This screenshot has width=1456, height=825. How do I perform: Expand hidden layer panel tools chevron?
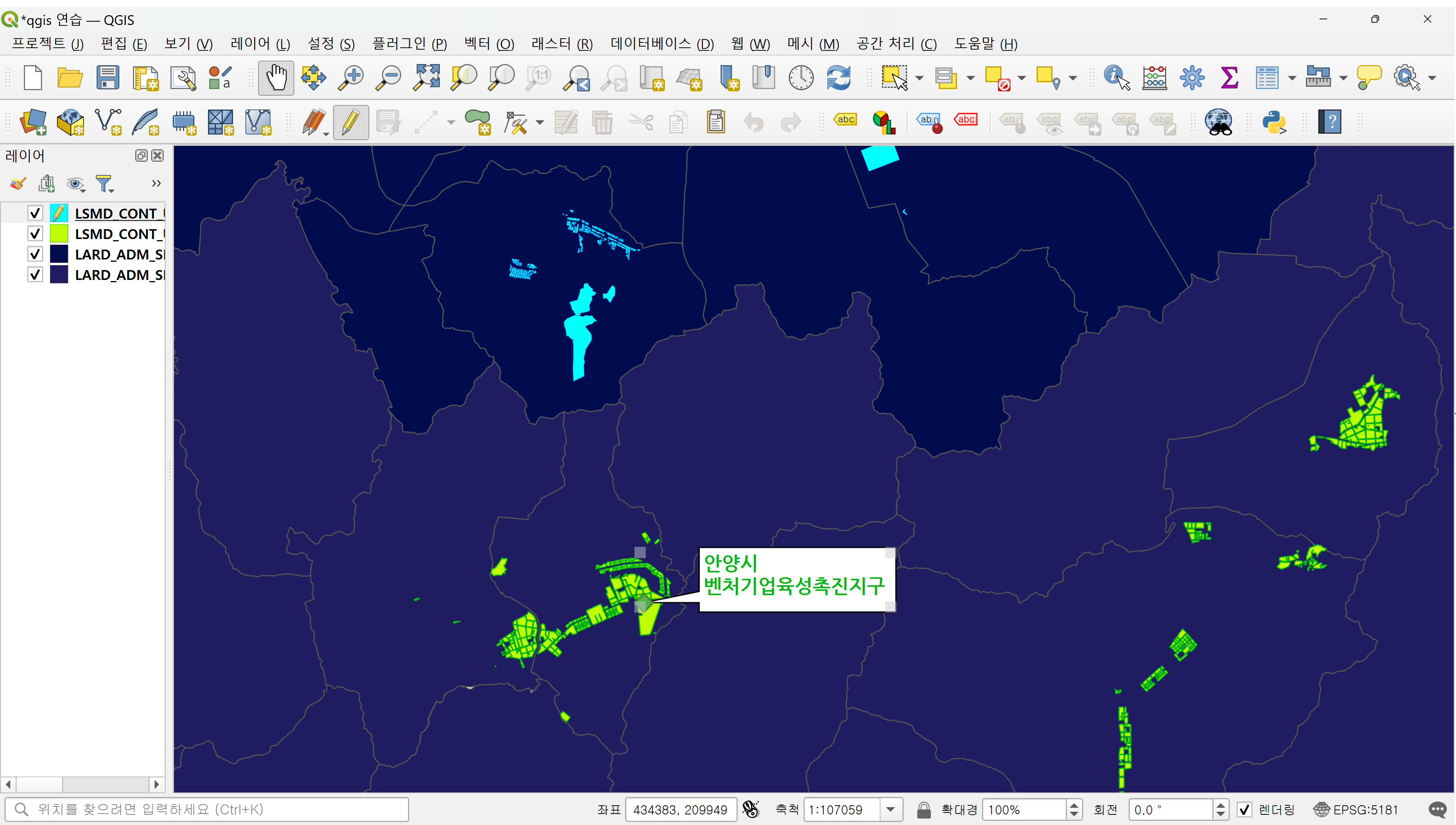coord(156,184)
